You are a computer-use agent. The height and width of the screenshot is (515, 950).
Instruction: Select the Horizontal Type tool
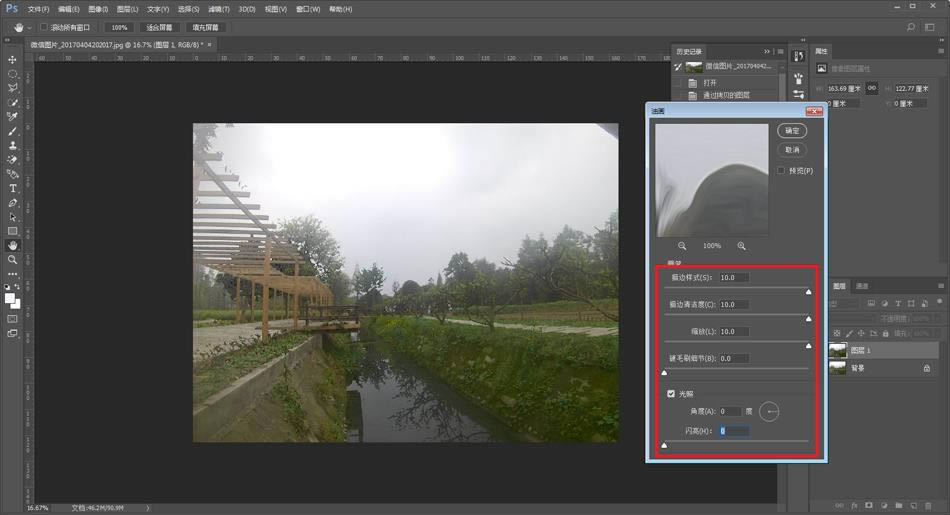pos(13,188)
